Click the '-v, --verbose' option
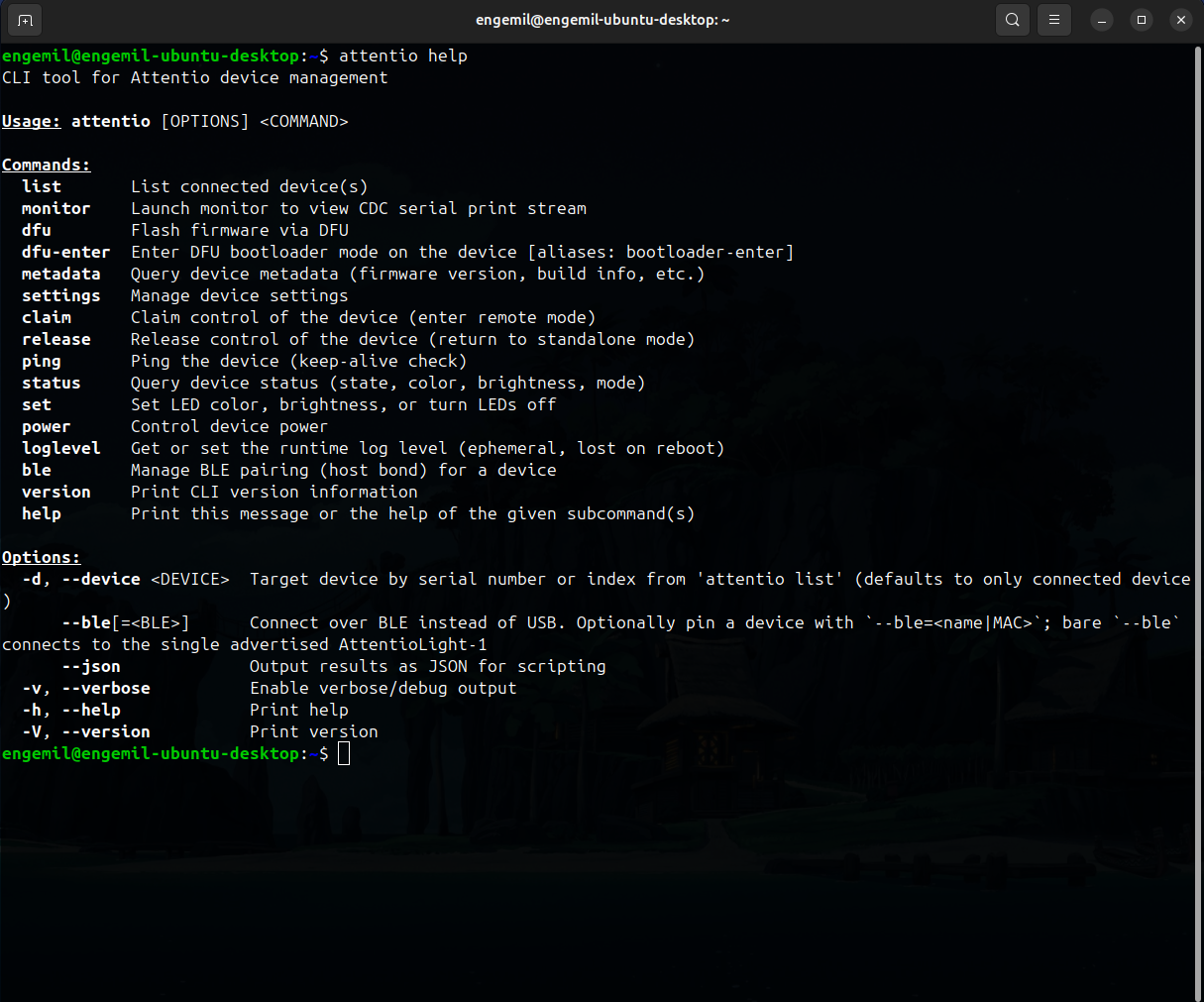 pos(86,689)
